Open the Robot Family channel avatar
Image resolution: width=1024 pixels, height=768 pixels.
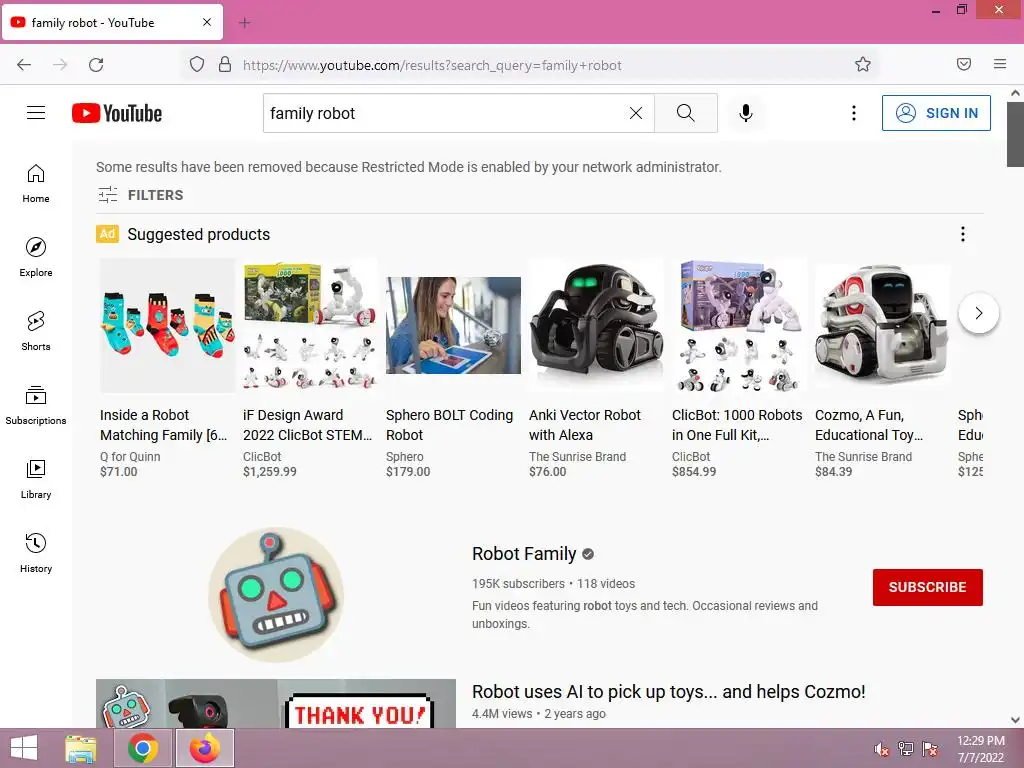coord(276,595)
